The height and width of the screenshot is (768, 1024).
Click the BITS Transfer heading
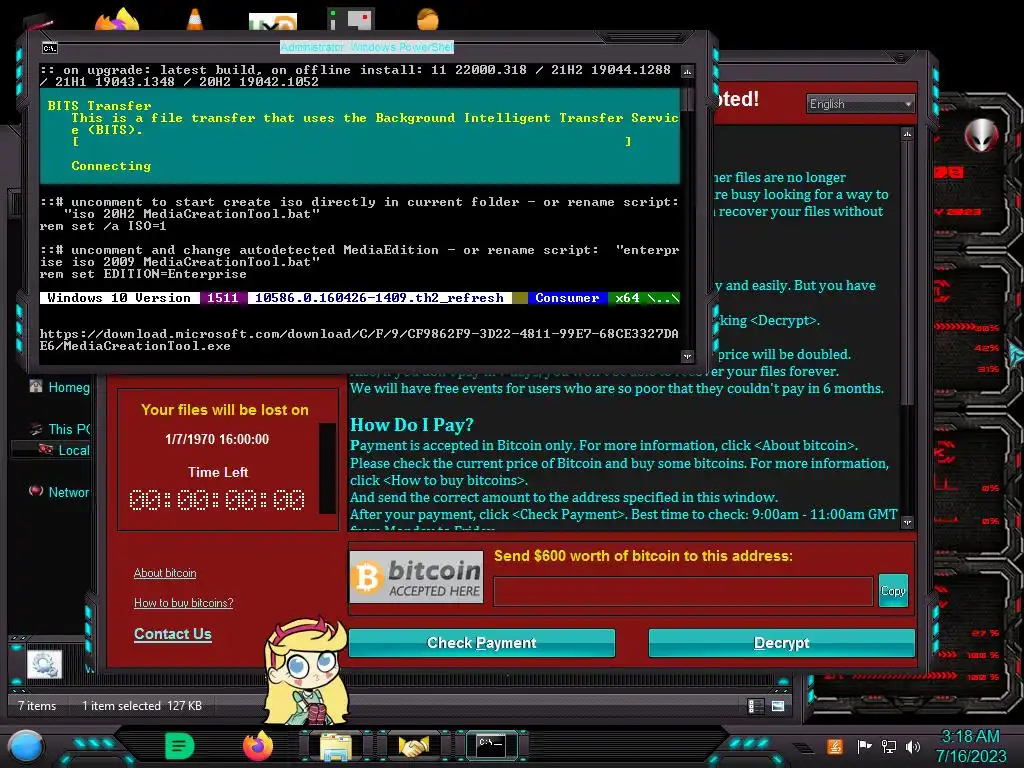point(99,106)
